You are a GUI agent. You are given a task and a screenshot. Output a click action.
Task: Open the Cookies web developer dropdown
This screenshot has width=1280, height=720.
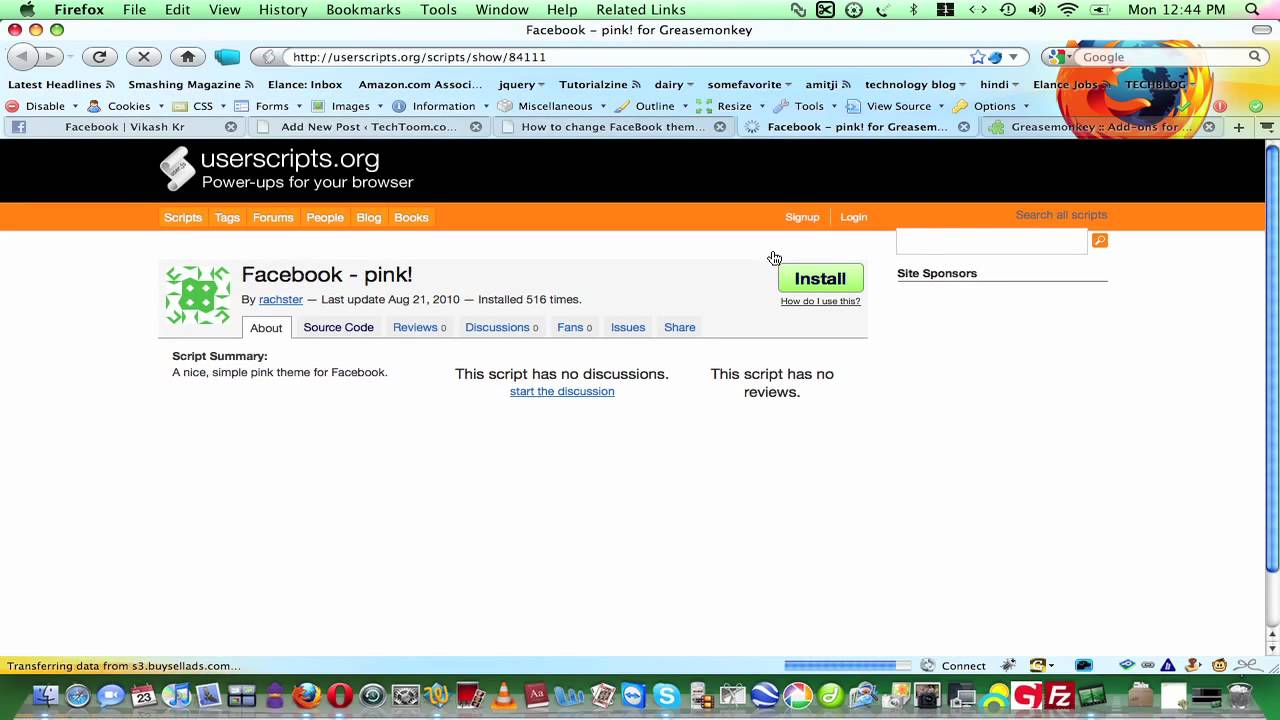126,106
